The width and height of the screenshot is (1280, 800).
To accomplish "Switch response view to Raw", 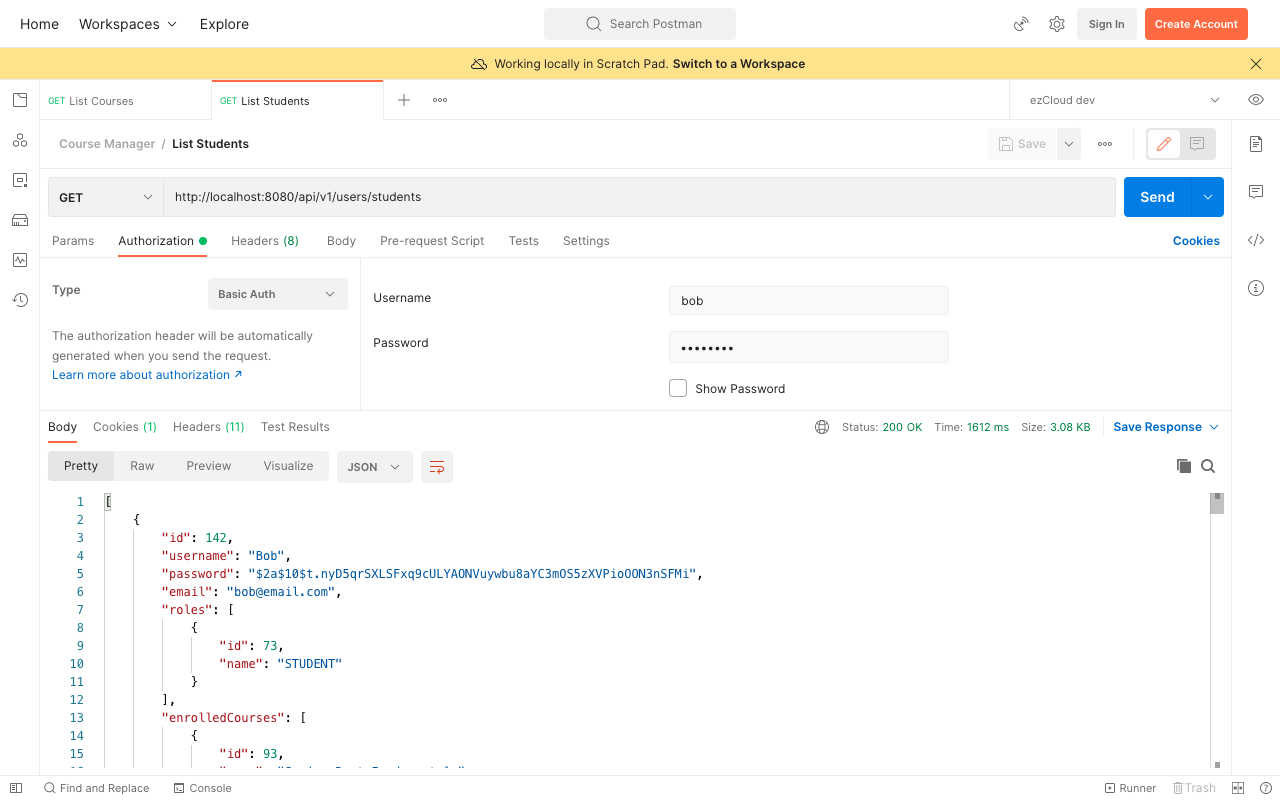I will (142, 466).
